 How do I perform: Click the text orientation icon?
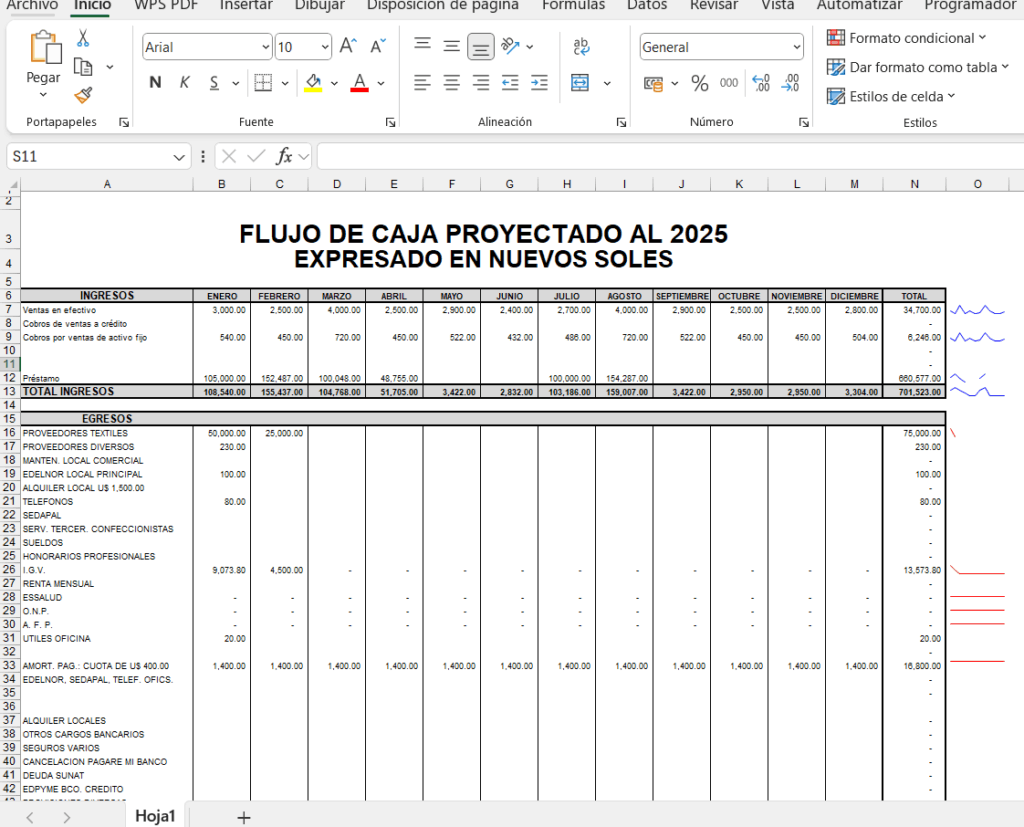(510, 46)
